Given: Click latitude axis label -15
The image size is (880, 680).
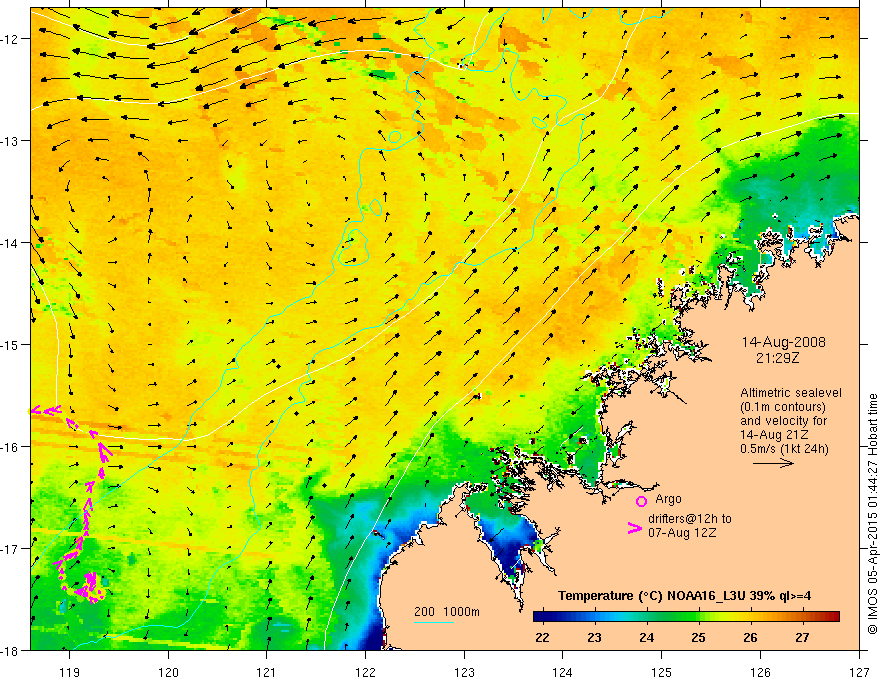Looking at the screenshot, I should (x=9, y=344).
